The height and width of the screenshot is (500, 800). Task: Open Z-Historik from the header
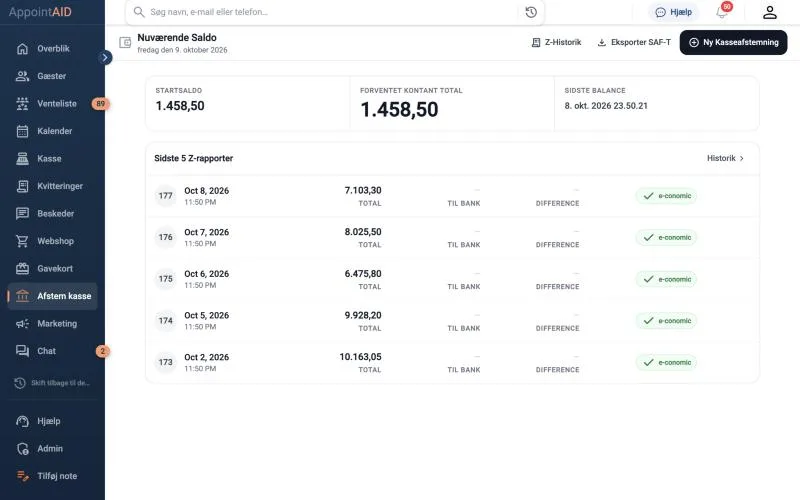(556, 42)
